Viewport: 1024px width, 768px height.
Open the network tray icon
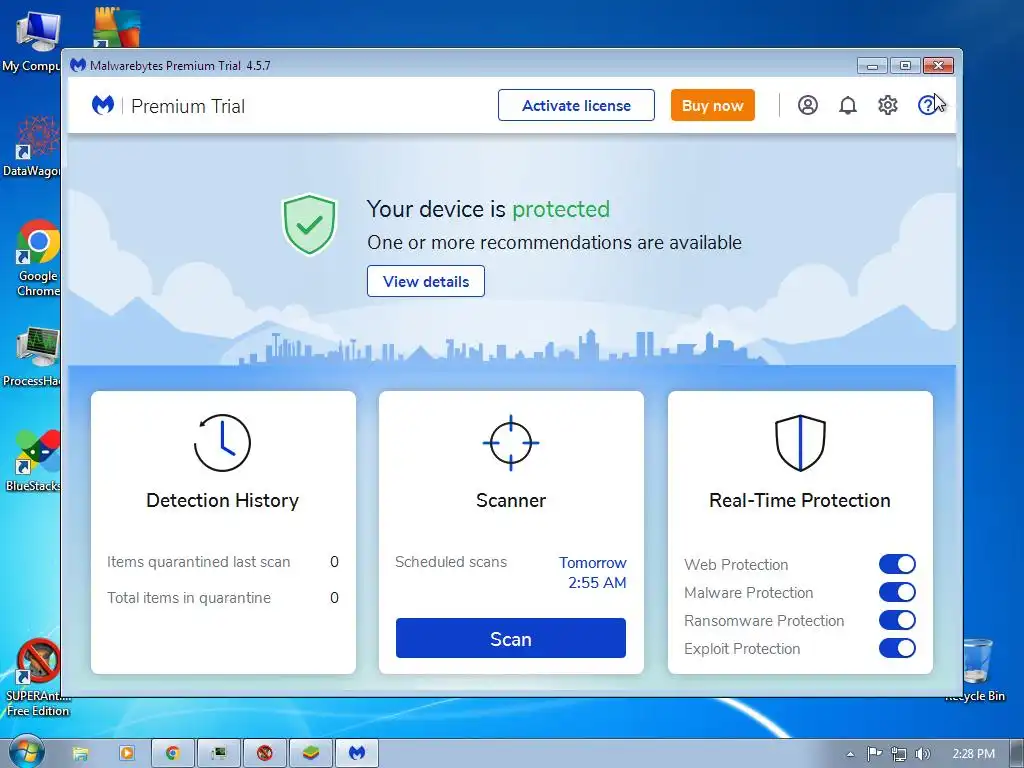coord(899,754)
